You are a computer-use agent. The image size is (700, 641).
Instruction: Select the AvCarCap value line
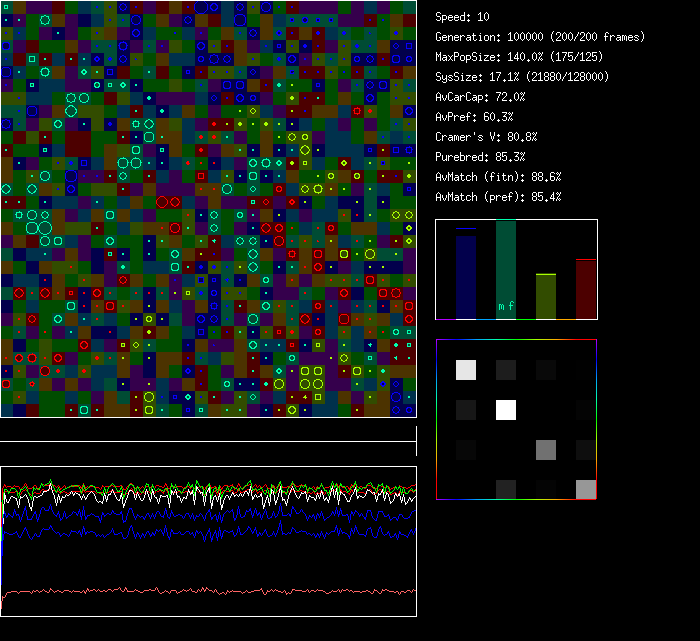(480, 97)
